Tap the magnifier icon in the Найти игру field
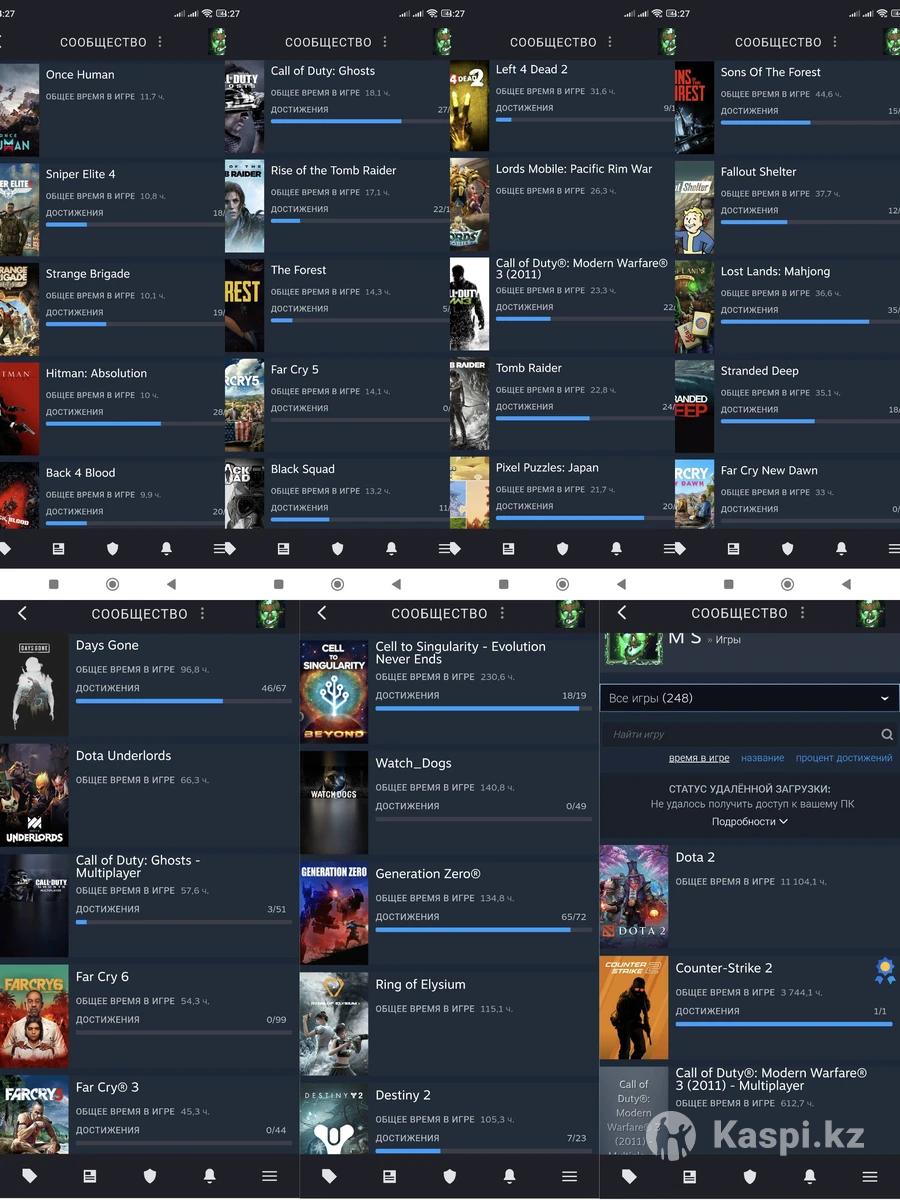Screen dimensions: 900x1200 point(887,734)
